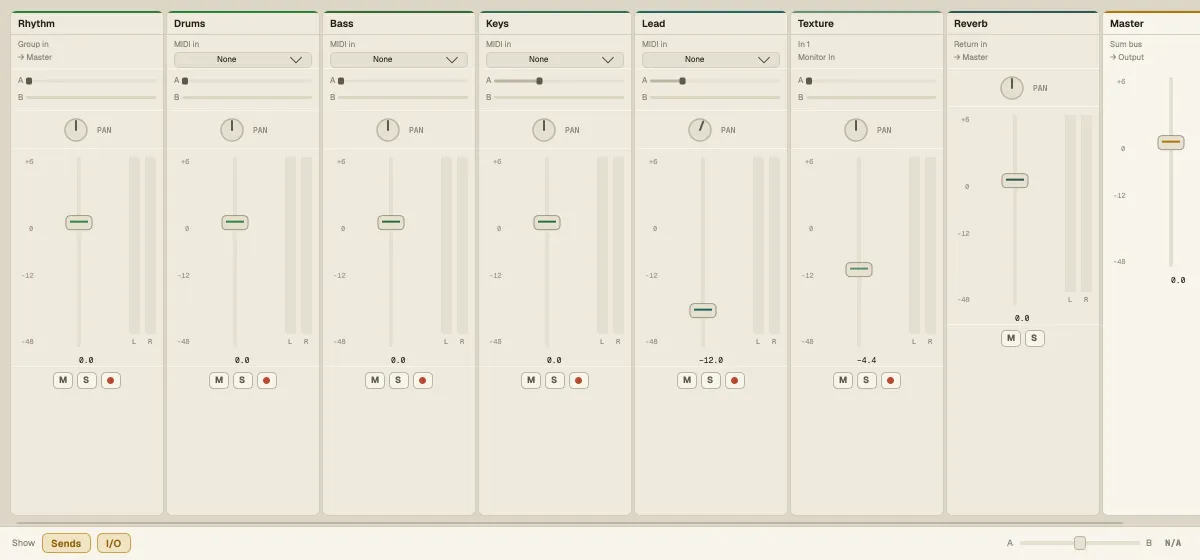This screenshot has width=1200, height=560.
Task: Click the horizontal mixer scrollbar
Action: [x=569, y=523]
